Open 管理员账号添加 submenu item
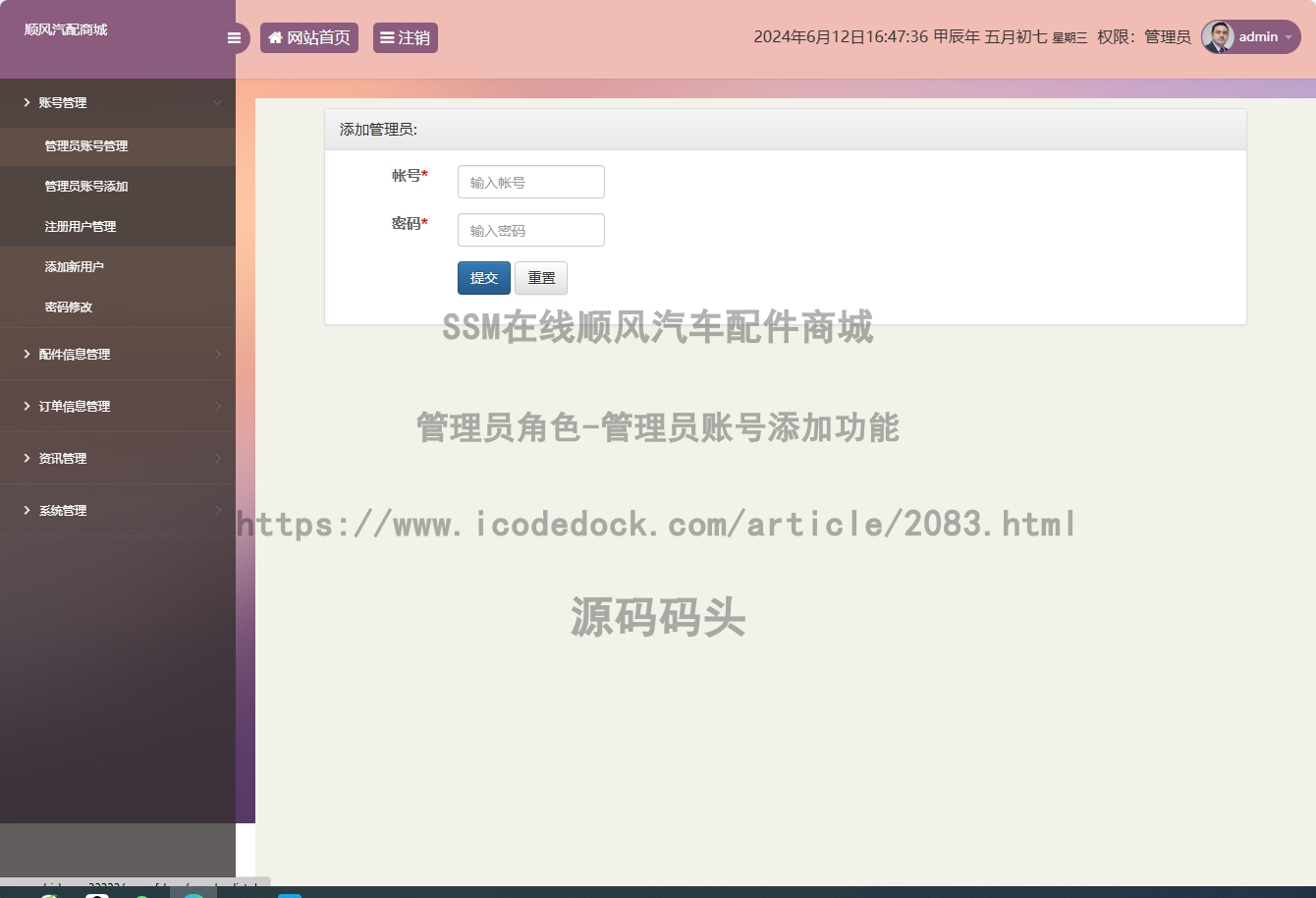1316x898 pixels. pyautogui.click(x=118, y=186)
